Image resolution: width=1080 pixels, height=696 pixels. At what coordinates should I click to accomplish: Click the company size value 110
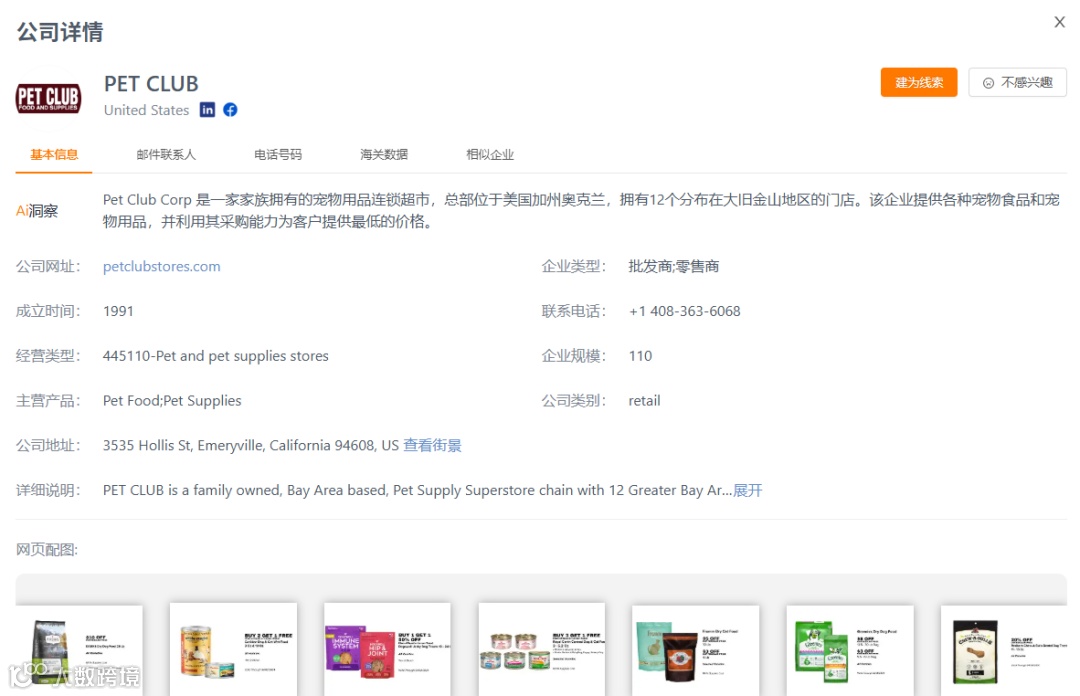[x=640, y=356]
